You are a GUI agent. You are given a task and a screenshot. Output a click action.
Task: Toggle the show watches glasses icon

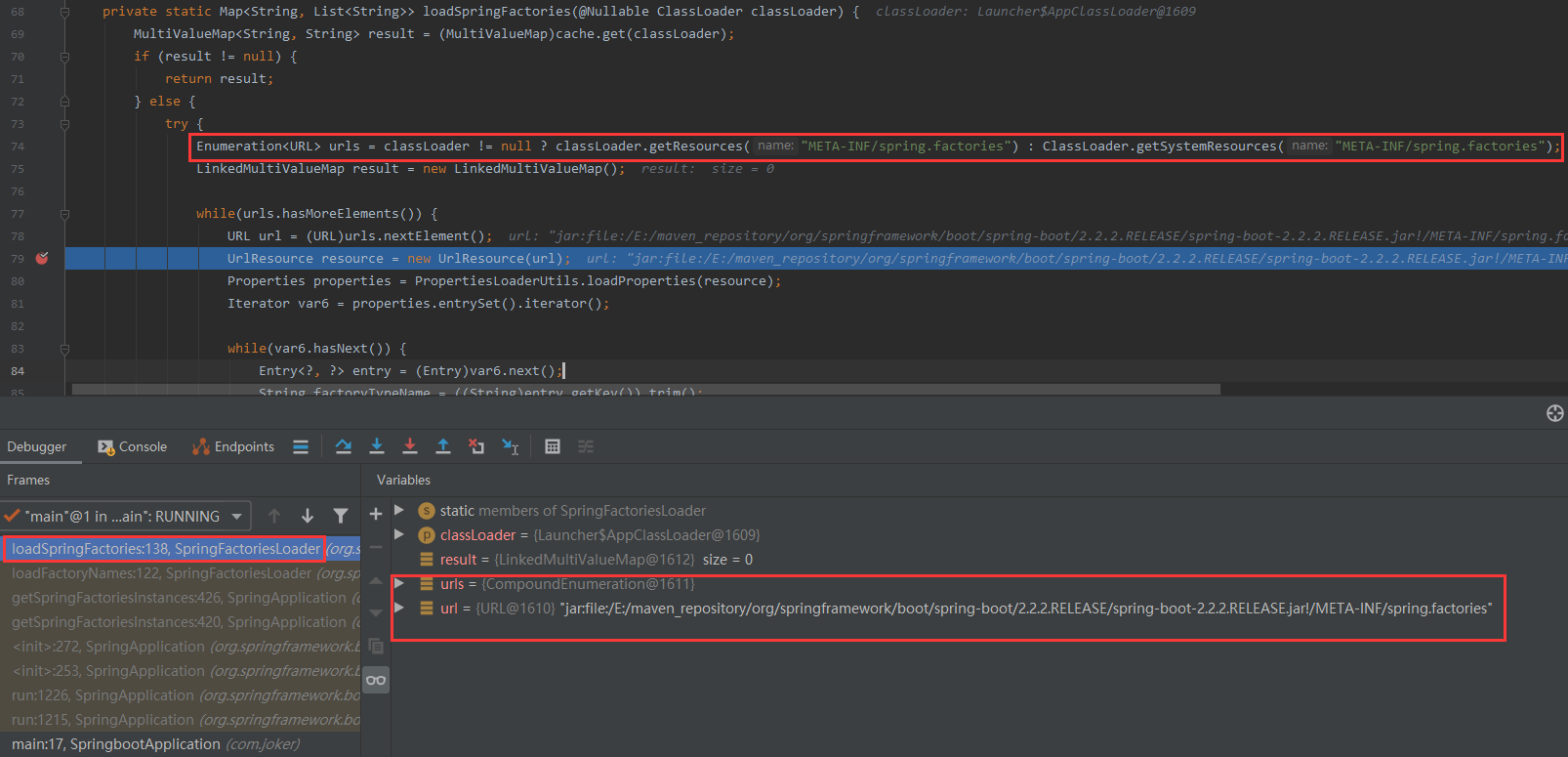[x=376, y=680]
